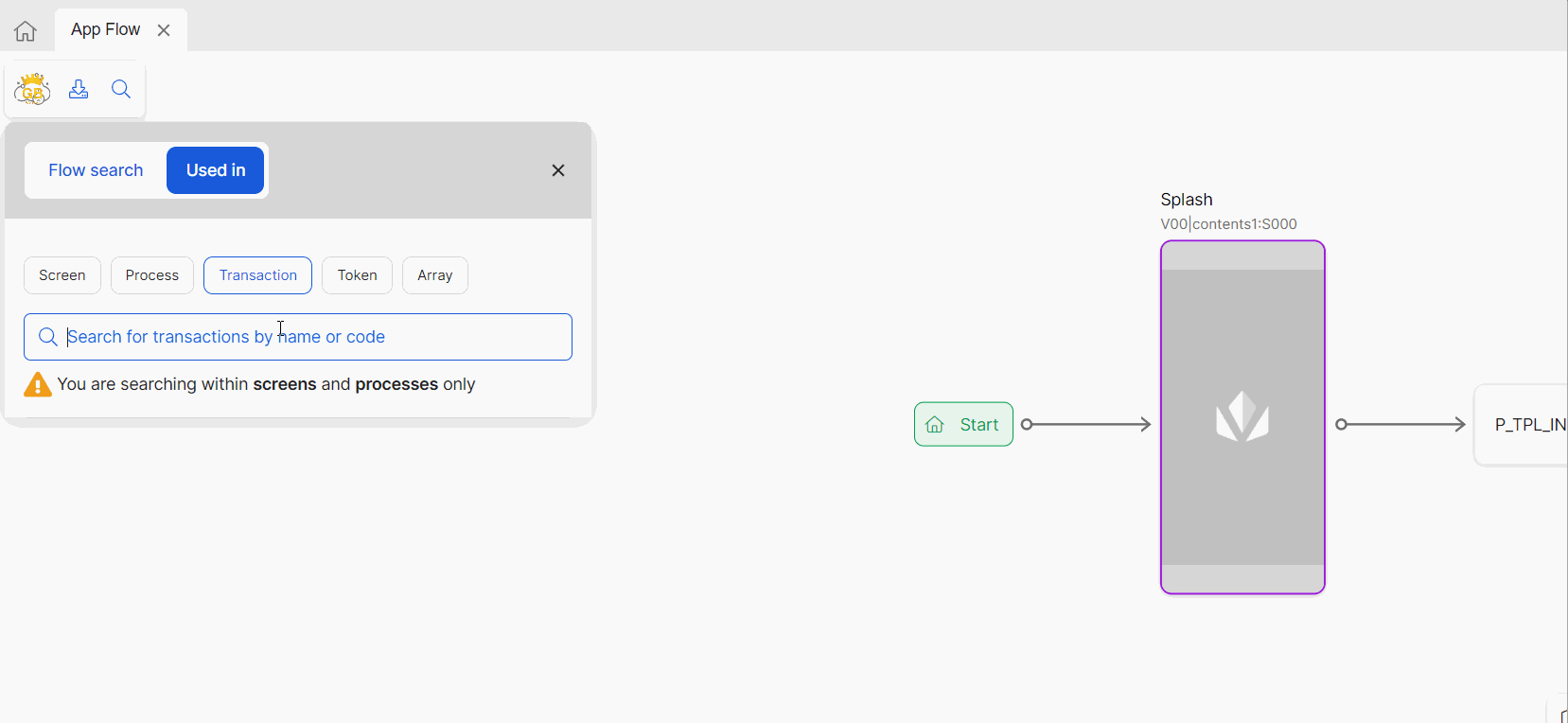
Task: Switch to the Flow search mode
Action: 96,170
